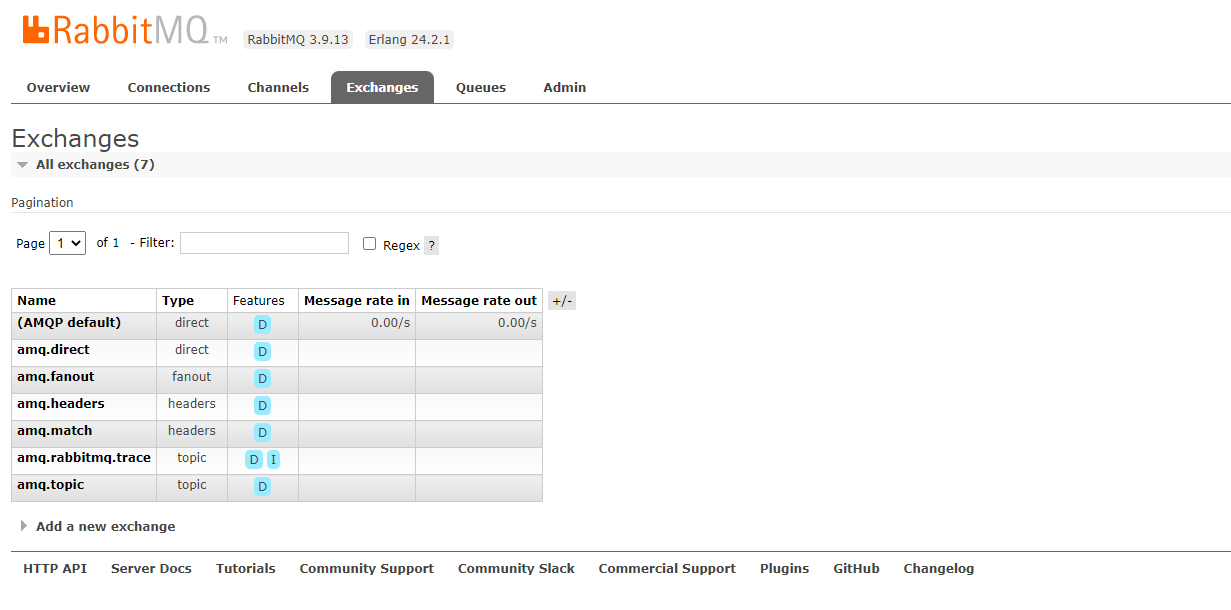This screenshot has width=1231, height=610.
Task: Click the D badge in amq.topic row
Action: pos(262,486)
